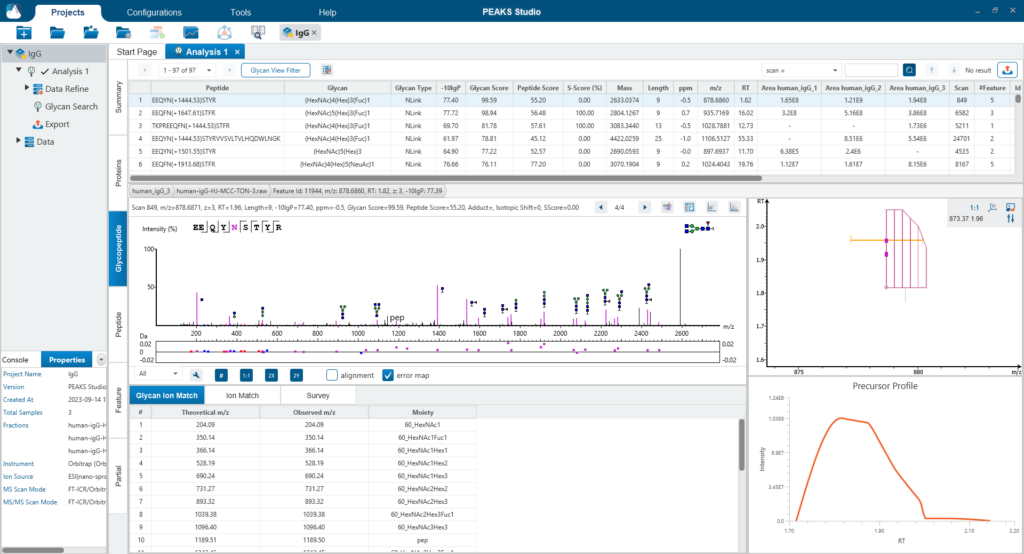Open the Feature side tab
Image resolution: width=1024 pixels, height=554 pixels.
(x=118, y=400)
